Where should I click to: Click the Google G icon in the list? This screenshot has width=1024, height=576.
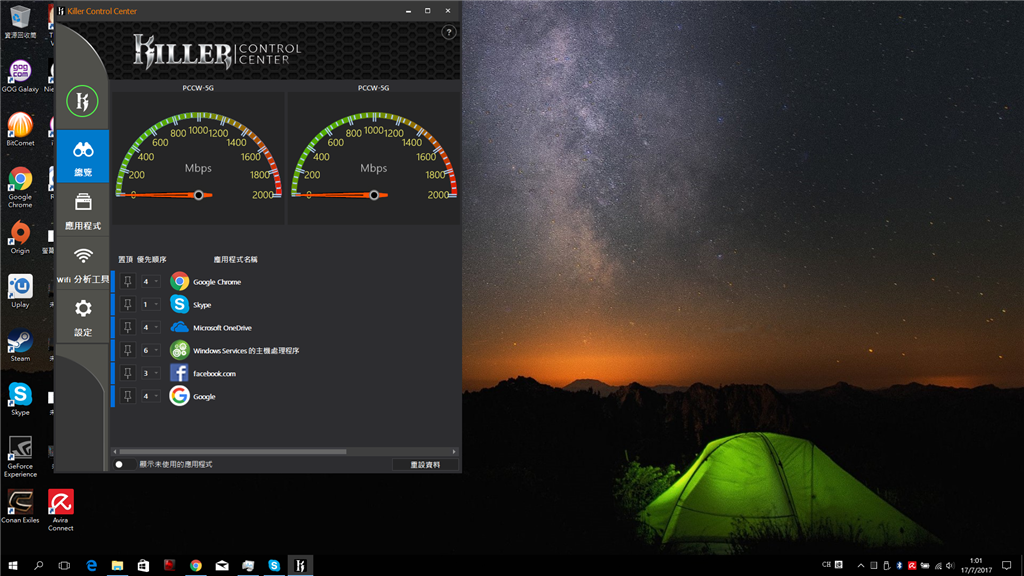pos(179,396)
